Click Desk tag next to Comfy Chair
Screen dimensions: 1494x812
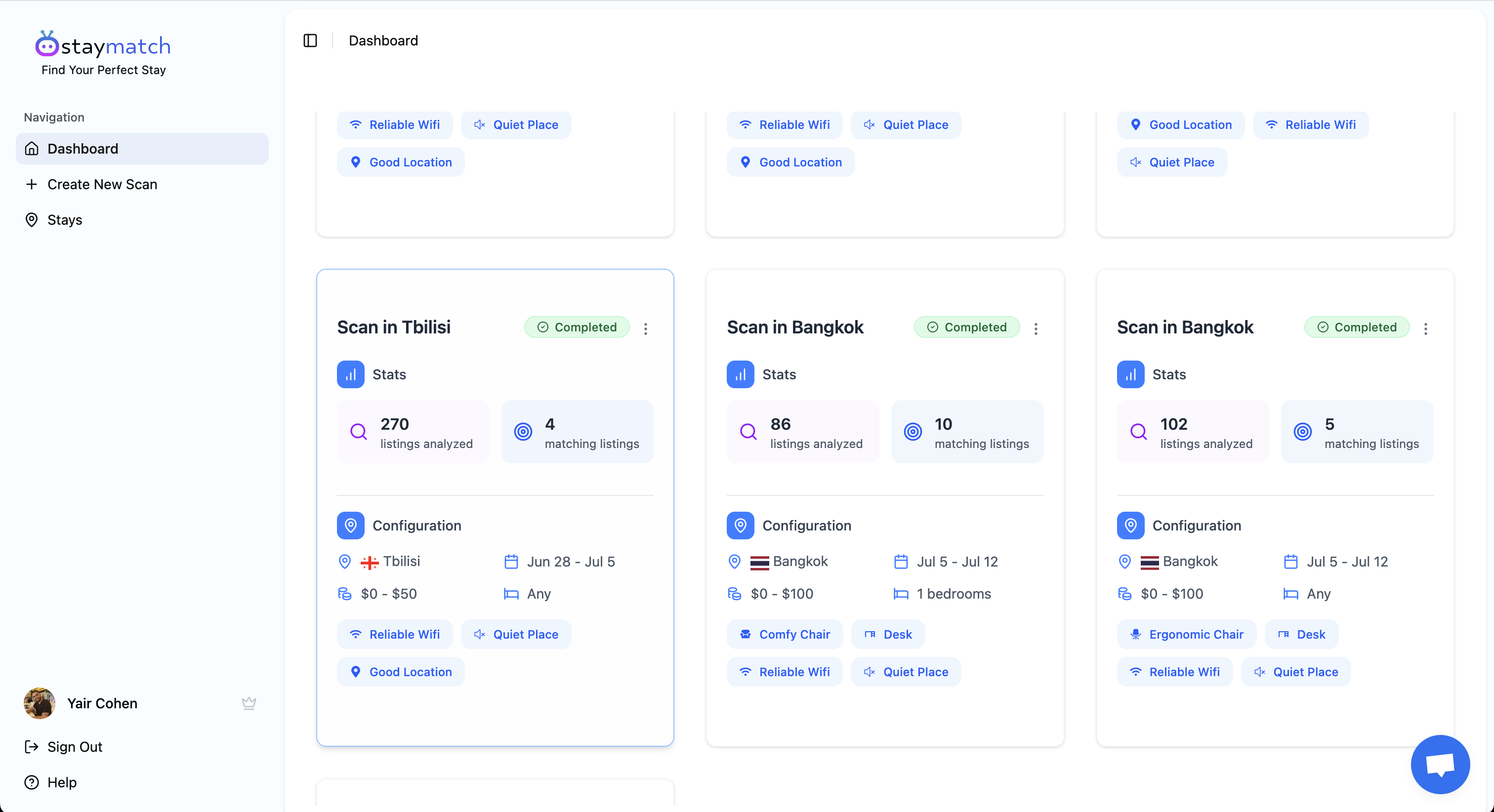tap(888, 634)
